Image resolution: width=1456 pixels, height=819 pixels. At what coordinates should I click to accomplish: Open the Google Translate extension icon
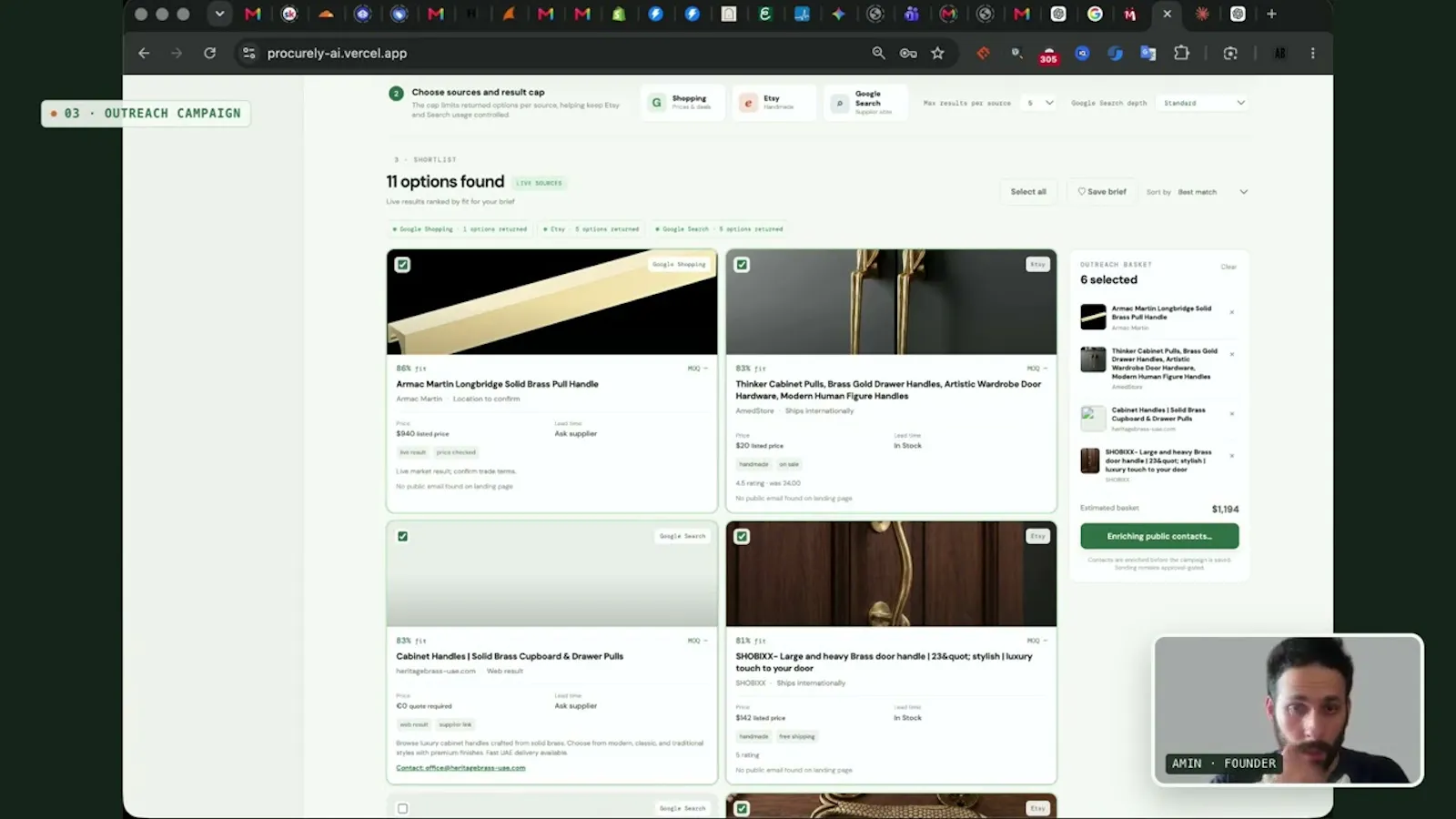click(1148, 53)
